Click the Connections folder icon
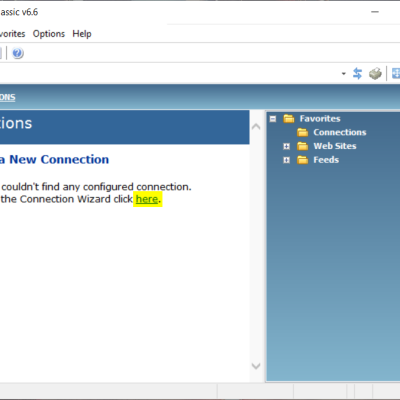The image size is (400, 400). click(302, 132)
